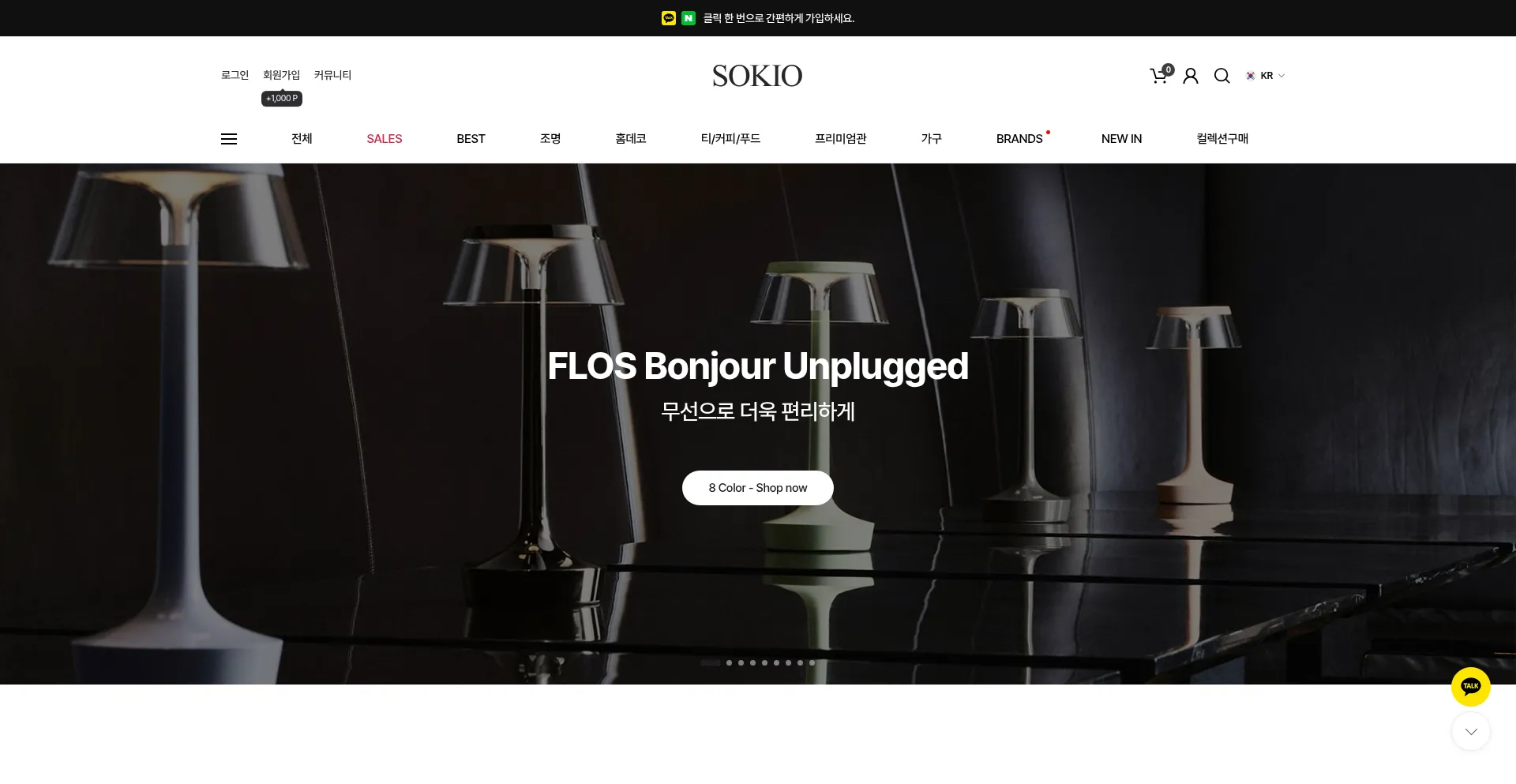Click the KakaoTalk sign-up icon in top bar

669,18
